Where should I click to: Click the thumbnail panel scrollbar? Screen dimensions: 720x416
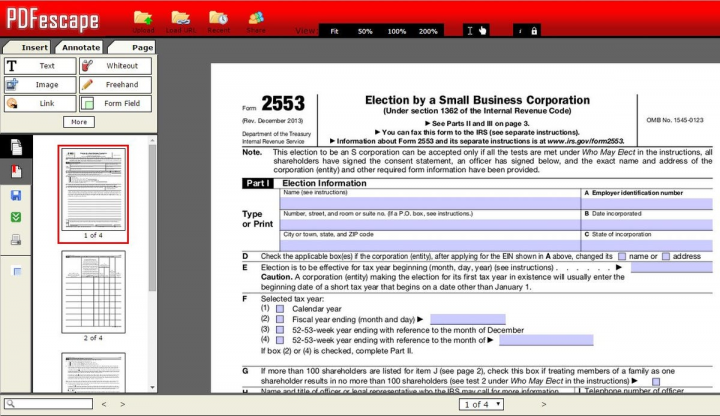click(152, 218)
